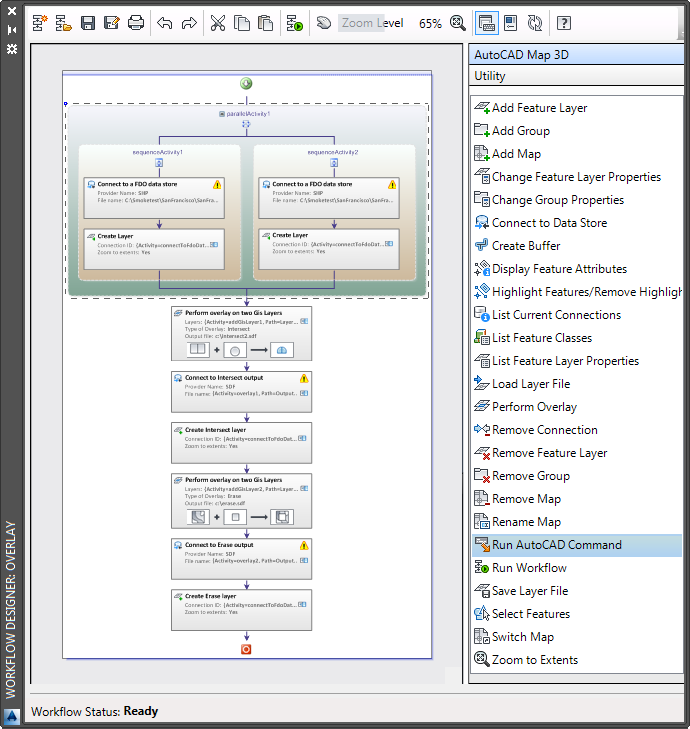
Task: Undo the last action
Action: click(x=165, y=23)
